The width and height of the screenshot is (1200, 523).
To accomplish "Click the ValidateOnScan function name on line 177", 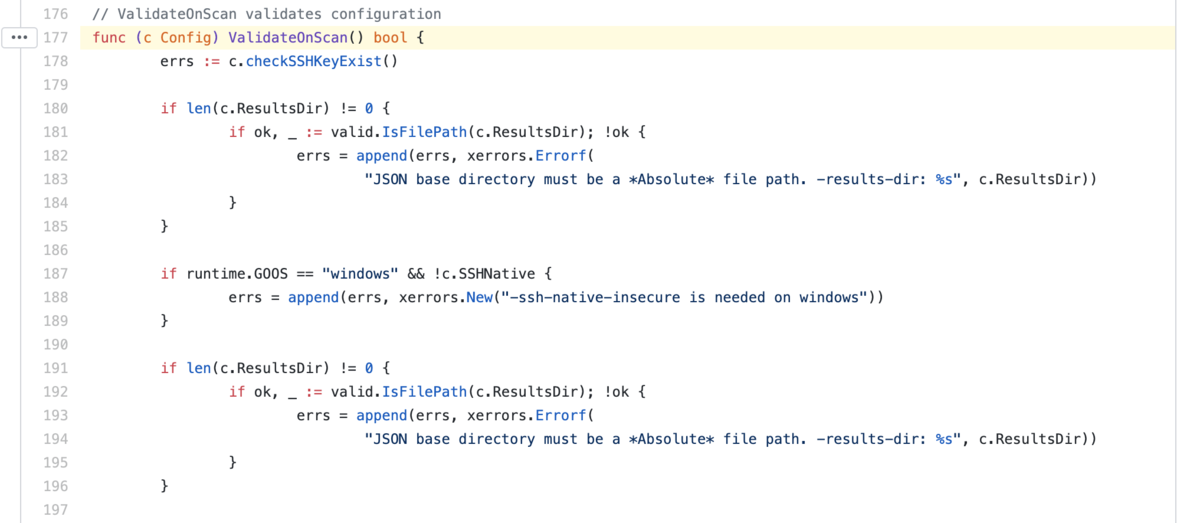I will point(287,38).
